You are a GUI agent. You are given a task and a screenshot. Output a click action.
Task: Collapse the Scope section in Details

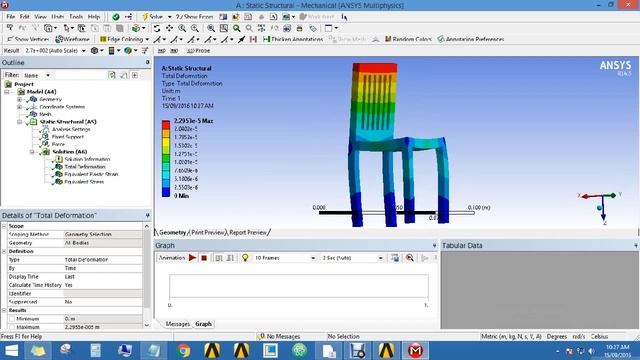click(4, 226)
